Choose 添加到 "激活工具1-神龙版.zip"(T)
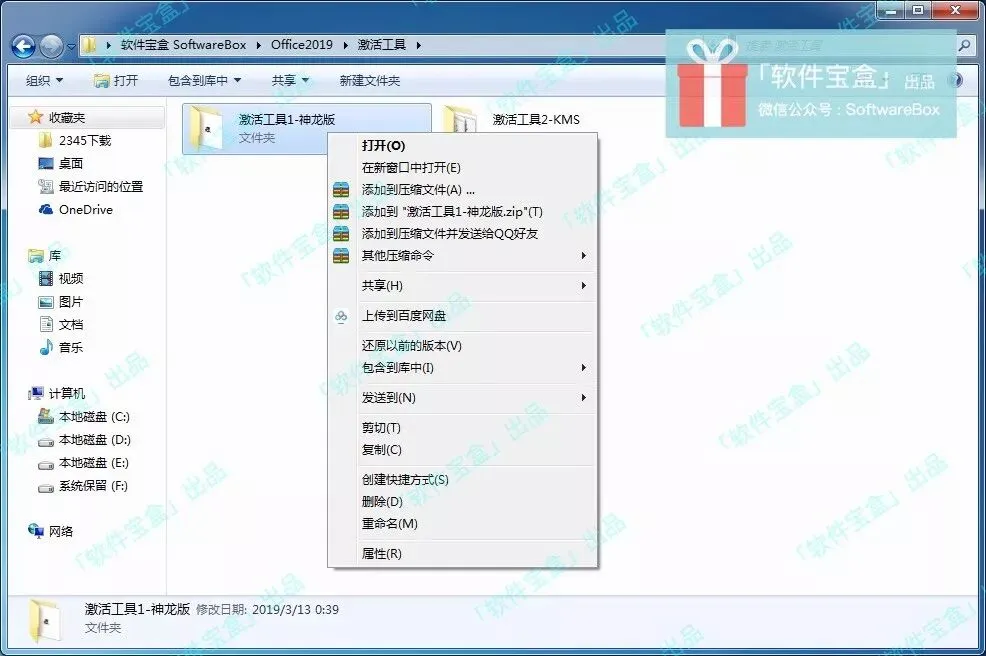Image resolution: width=986 pixels, height=656 pixels. tap(463, 211)
